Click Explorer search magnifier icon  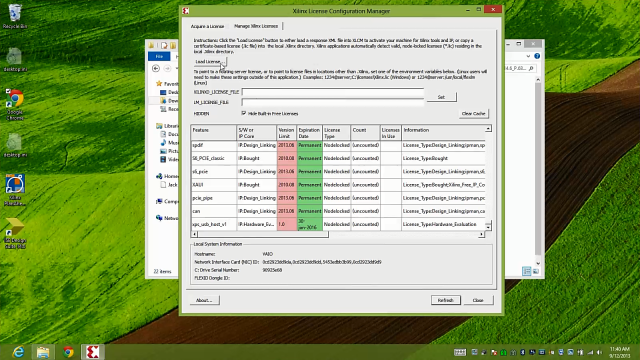point(531,68)
